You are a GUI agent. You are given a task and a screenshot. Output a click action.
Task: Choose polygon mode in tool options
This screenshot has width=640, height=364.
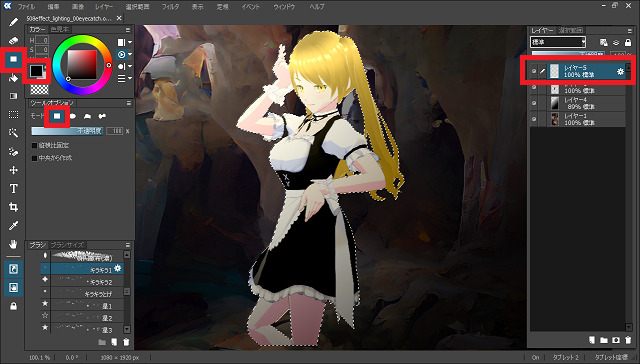(87, 116)
